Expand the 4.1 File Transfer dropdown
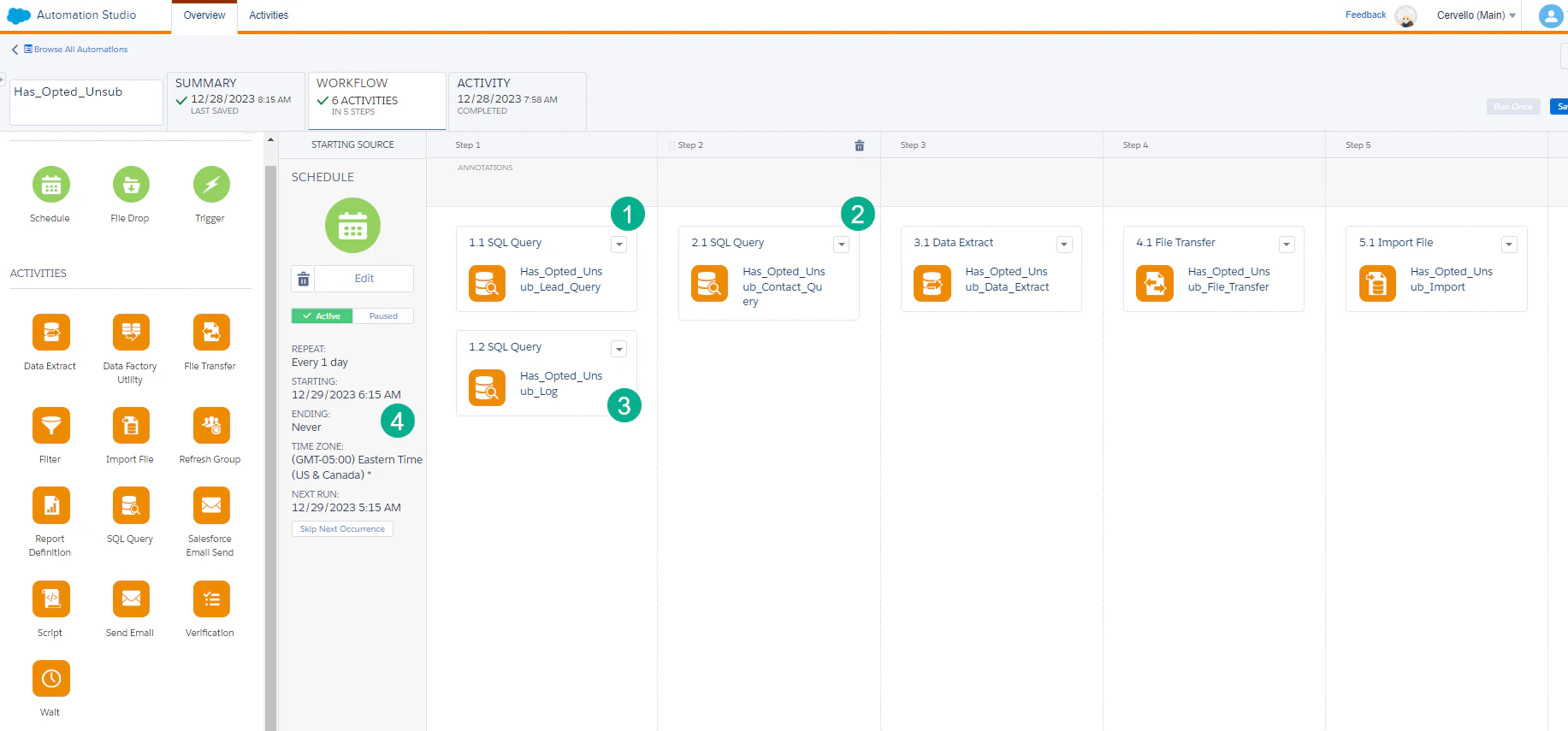 pyautogui.click(x=1287, y=245)
